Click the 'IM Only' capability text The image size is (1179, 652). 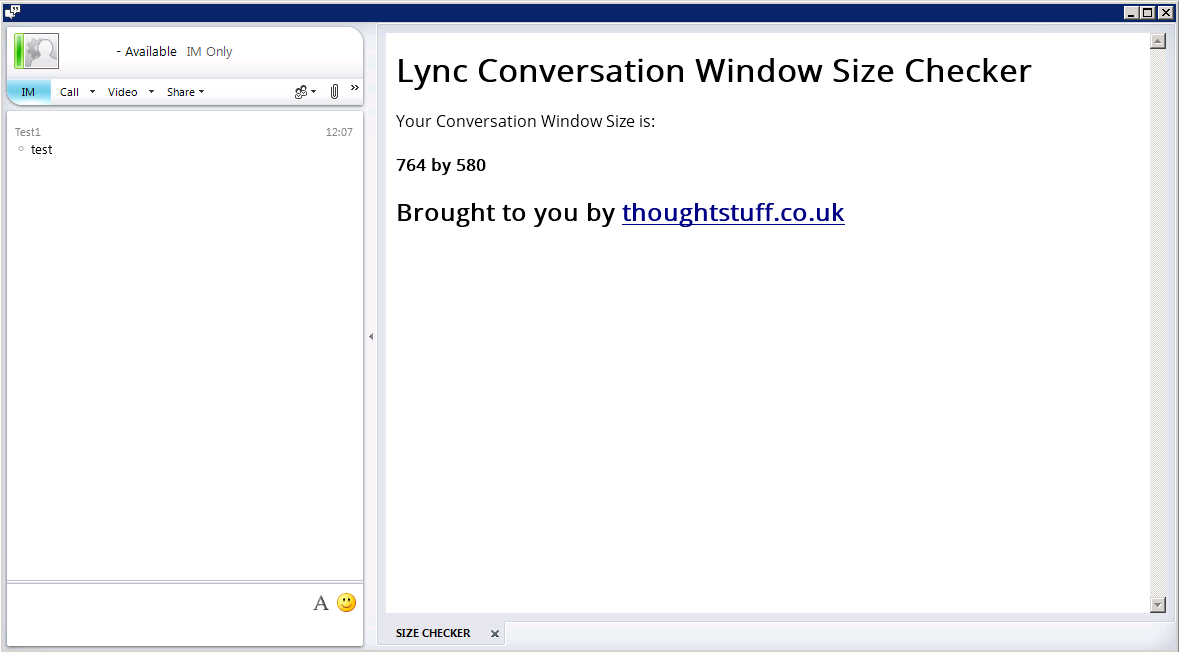tap(209, 52)
